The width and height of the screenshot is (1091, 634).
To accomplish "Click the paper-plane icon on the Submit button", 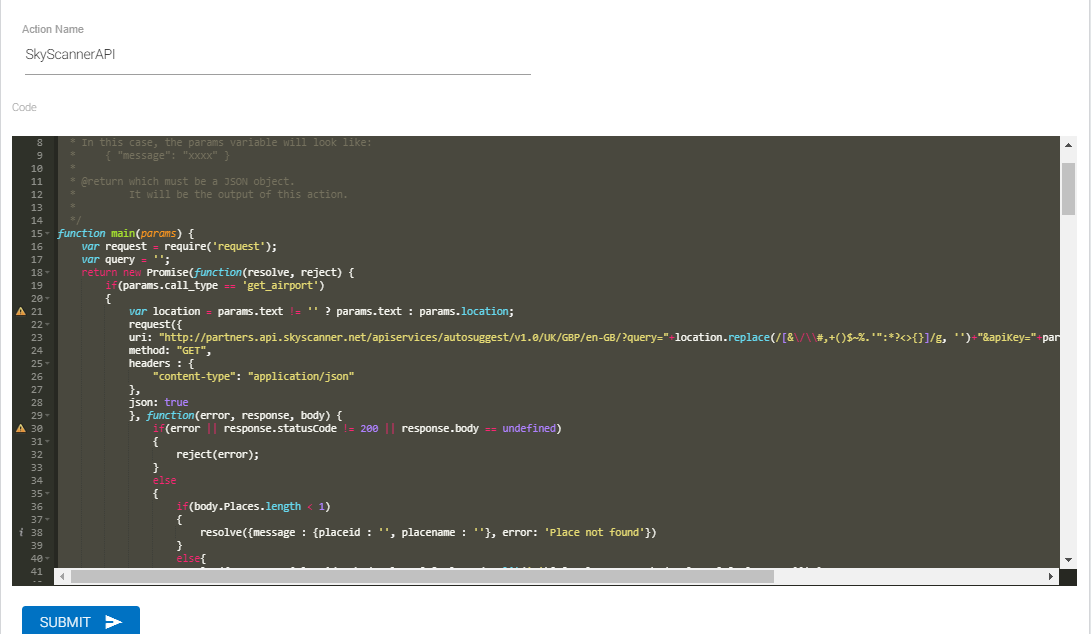I will (x=114, y=622).
